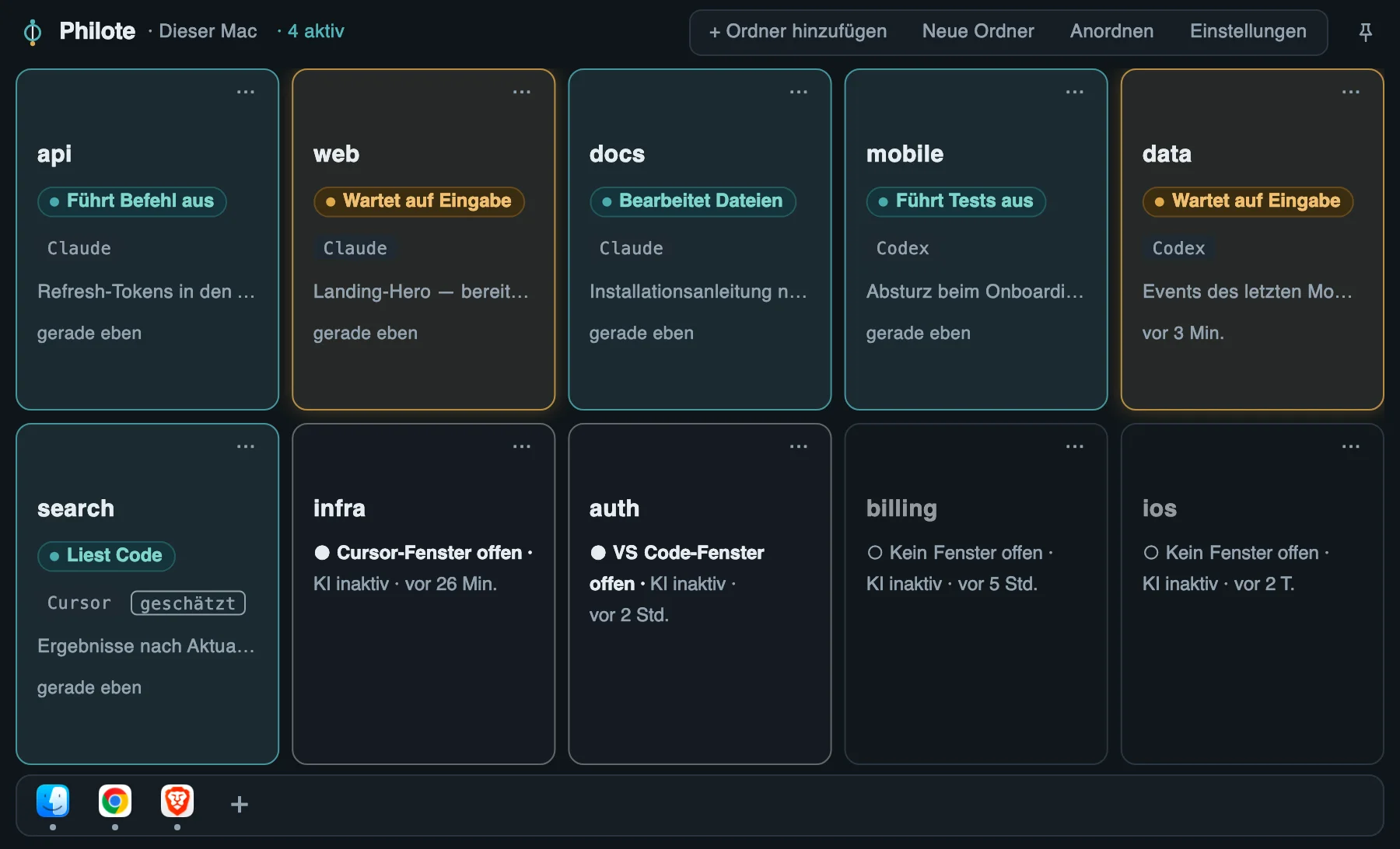Select the billing folder title

click(x=901, y=508)
